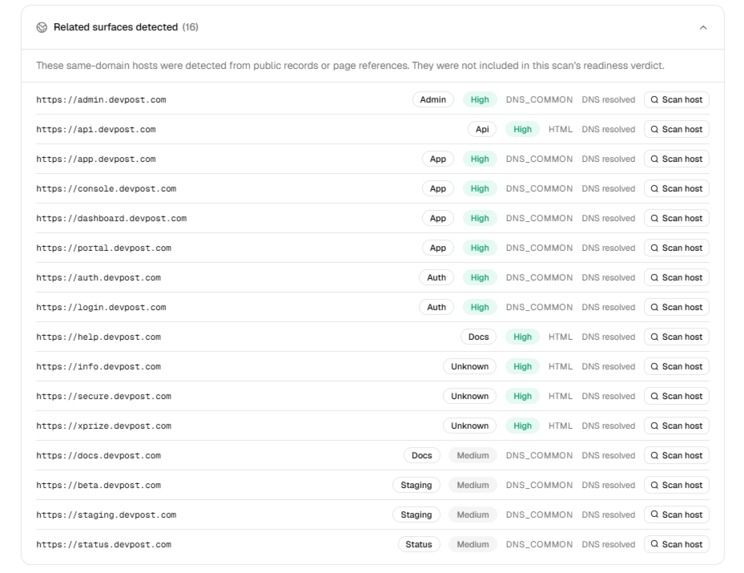
Task: Select the https://beta.devpost.com URL text
Action: (99, 485)
